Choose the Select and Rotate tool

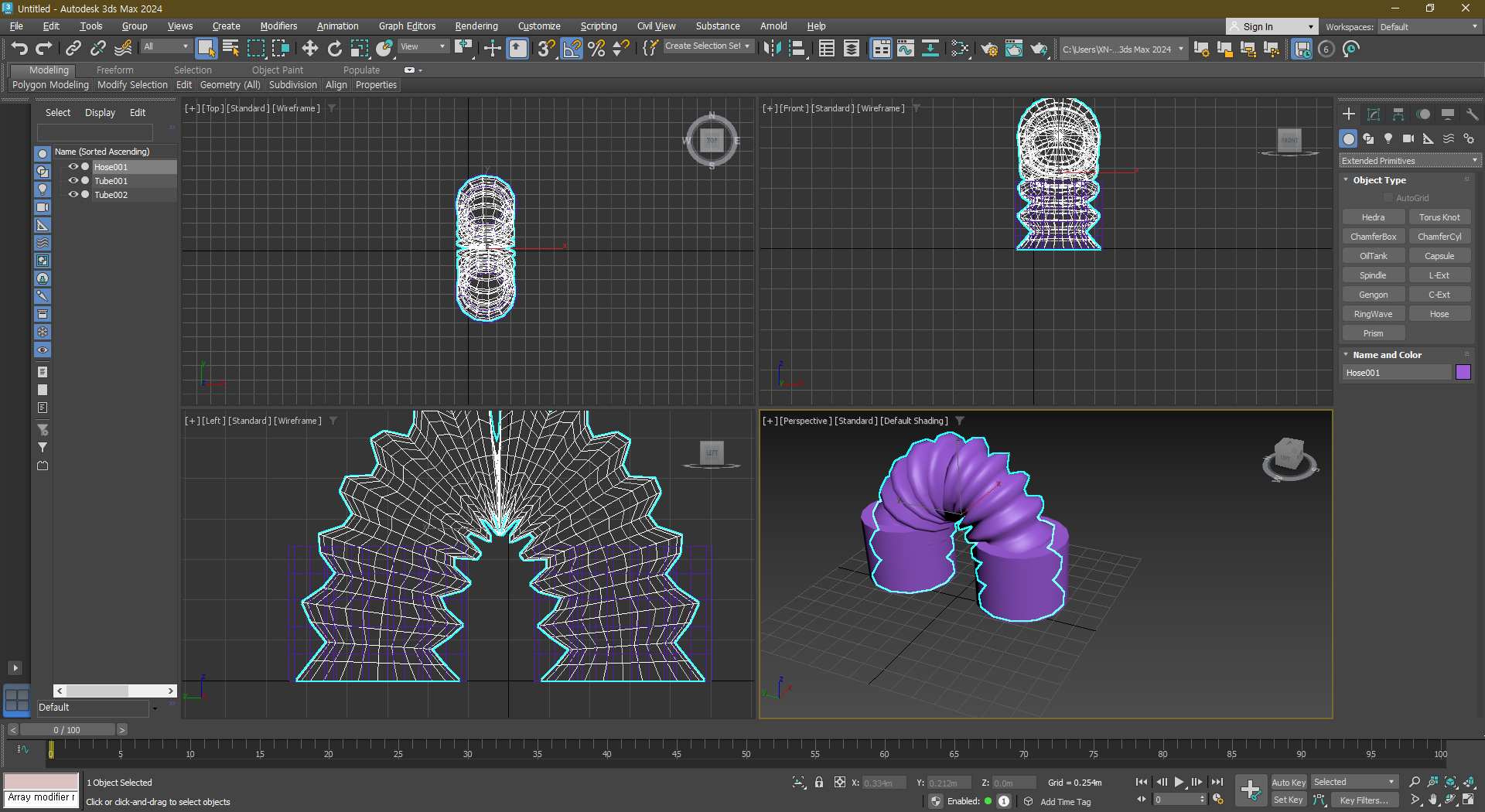[x=334, y=49]
